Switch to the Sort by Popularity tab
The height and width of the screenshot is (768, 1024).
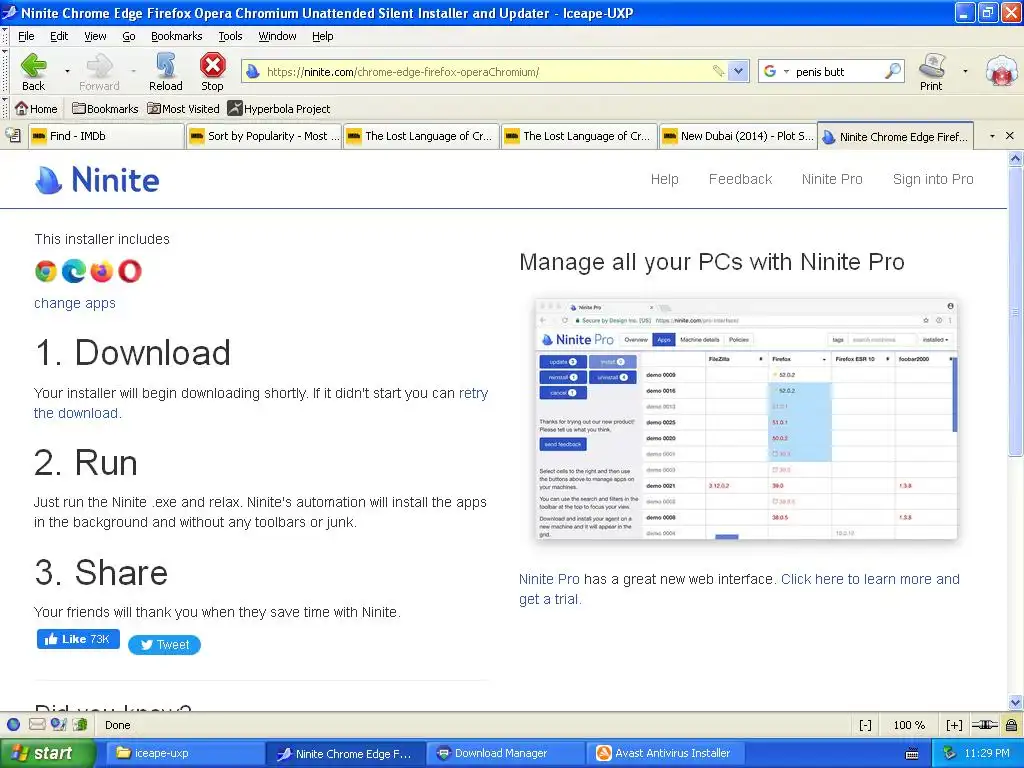pyautogui.click(x=264, y=136)
